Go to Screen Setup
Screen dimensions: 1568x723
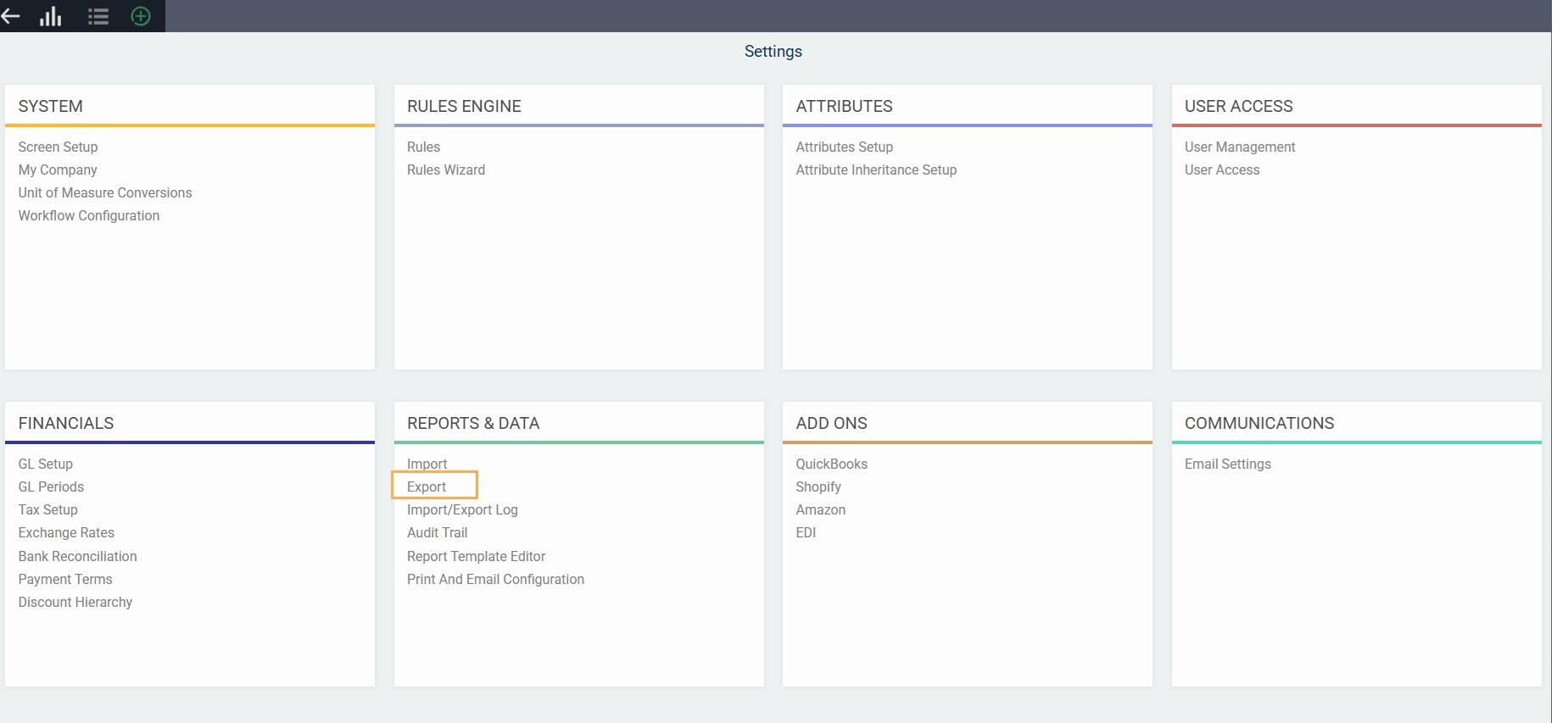tap(58, 147)
